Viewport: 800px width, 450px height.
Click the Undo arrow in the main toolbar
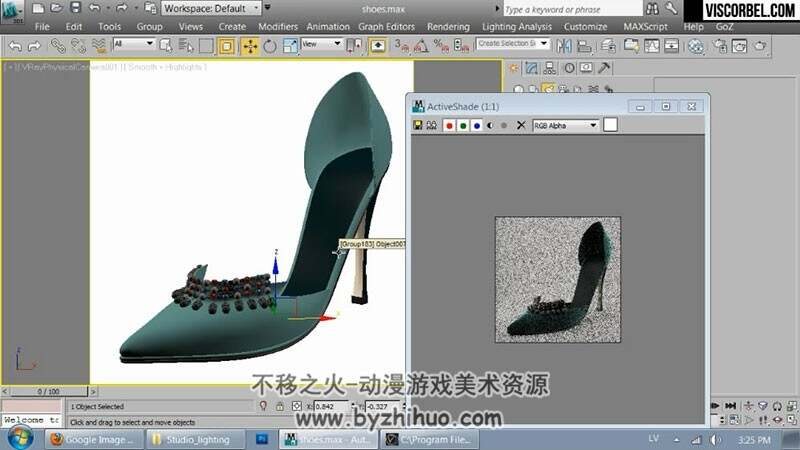[15, 46]
